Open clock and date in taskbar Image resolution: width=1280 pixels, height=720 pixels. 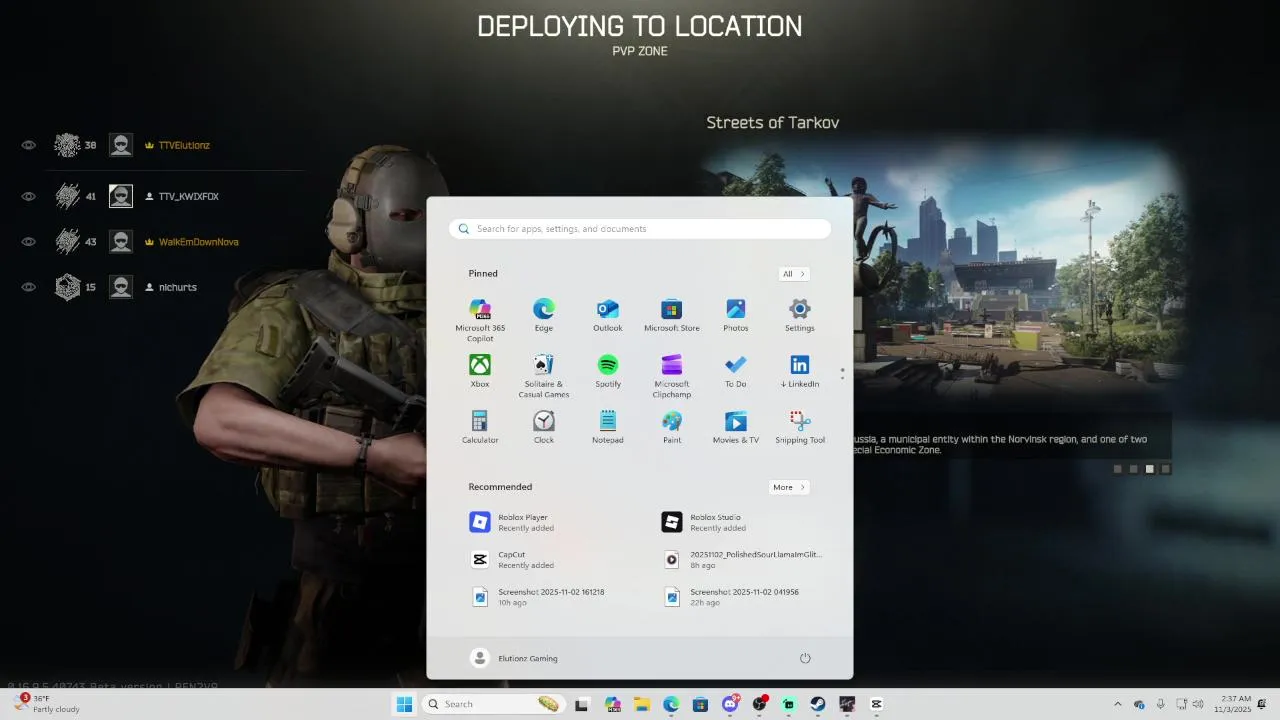tap(1232, 704)
